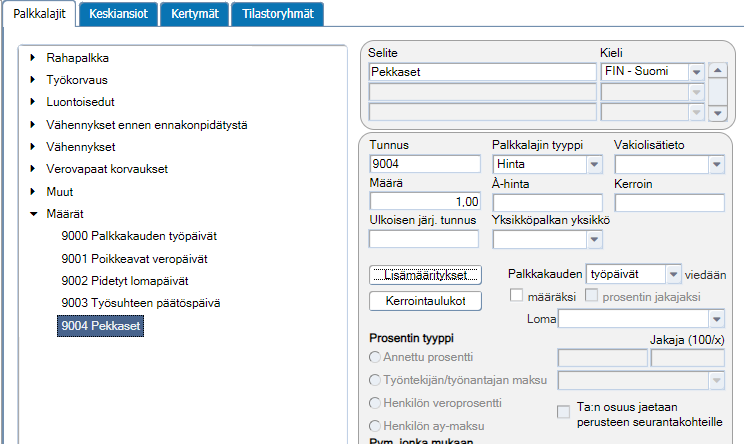The height and width of the screenshot is (444, 744).
Task: Select the Tilastoryhmät tab
Action: (278, 14)
